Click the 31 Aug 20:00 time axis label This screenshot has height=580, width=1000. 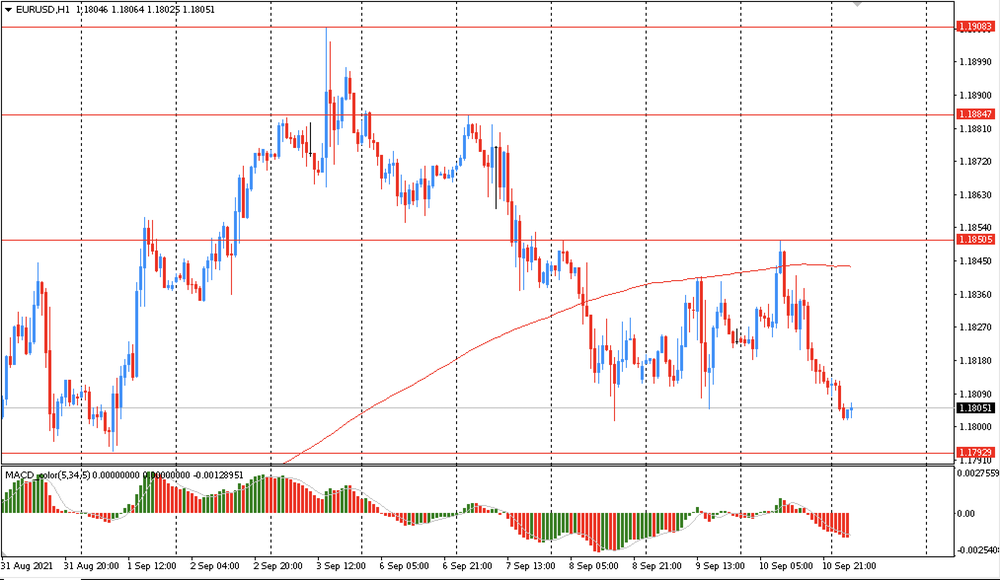point(91,566)
